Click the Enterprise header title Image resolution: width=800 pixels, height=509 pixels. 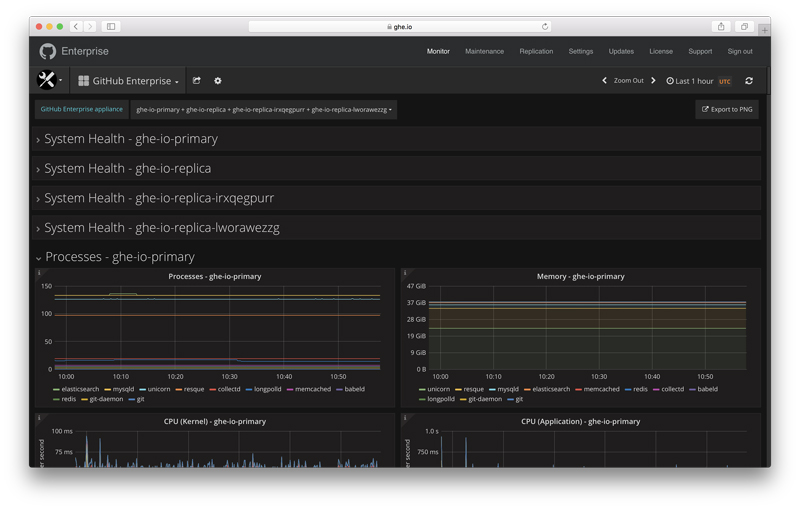click(85, 52)
